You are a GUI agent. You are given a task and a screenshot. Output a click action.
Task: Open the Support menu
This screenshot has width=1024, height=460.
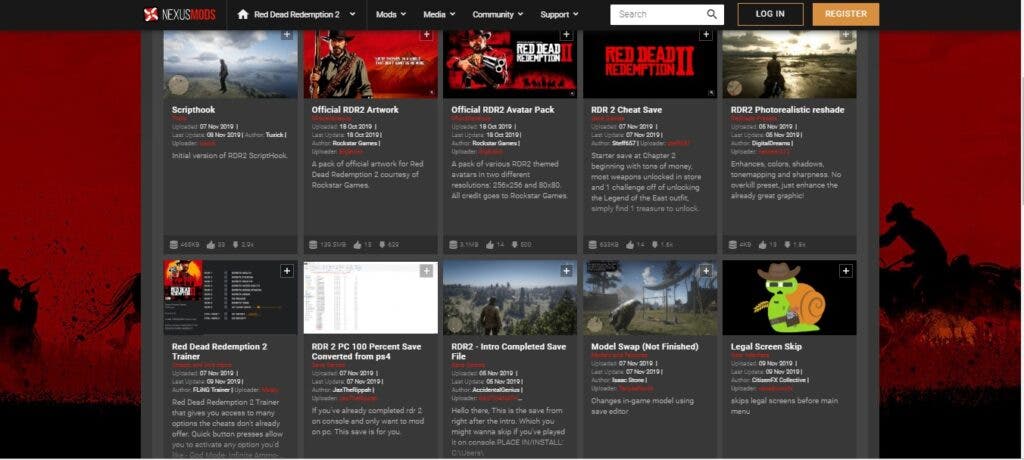559,14
